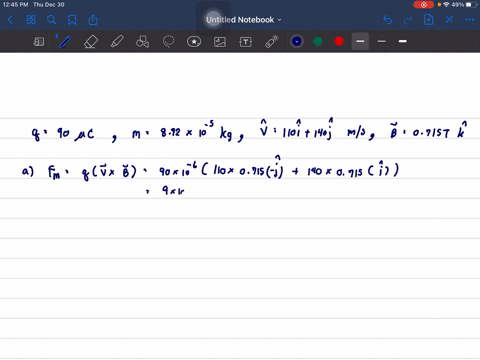Go back using the left chevron
This screenshot has height=360, width=480.
click(x=10, y=20)
